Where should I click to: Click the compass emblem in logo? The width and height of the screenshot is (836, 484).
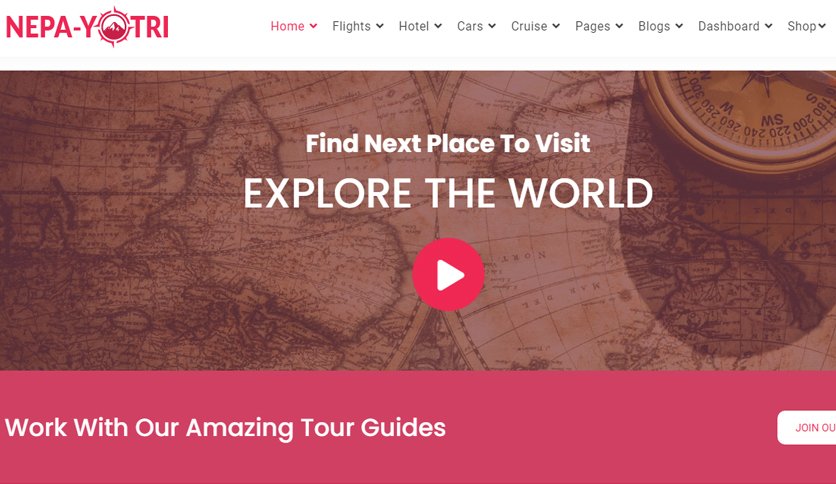point(114,27)
